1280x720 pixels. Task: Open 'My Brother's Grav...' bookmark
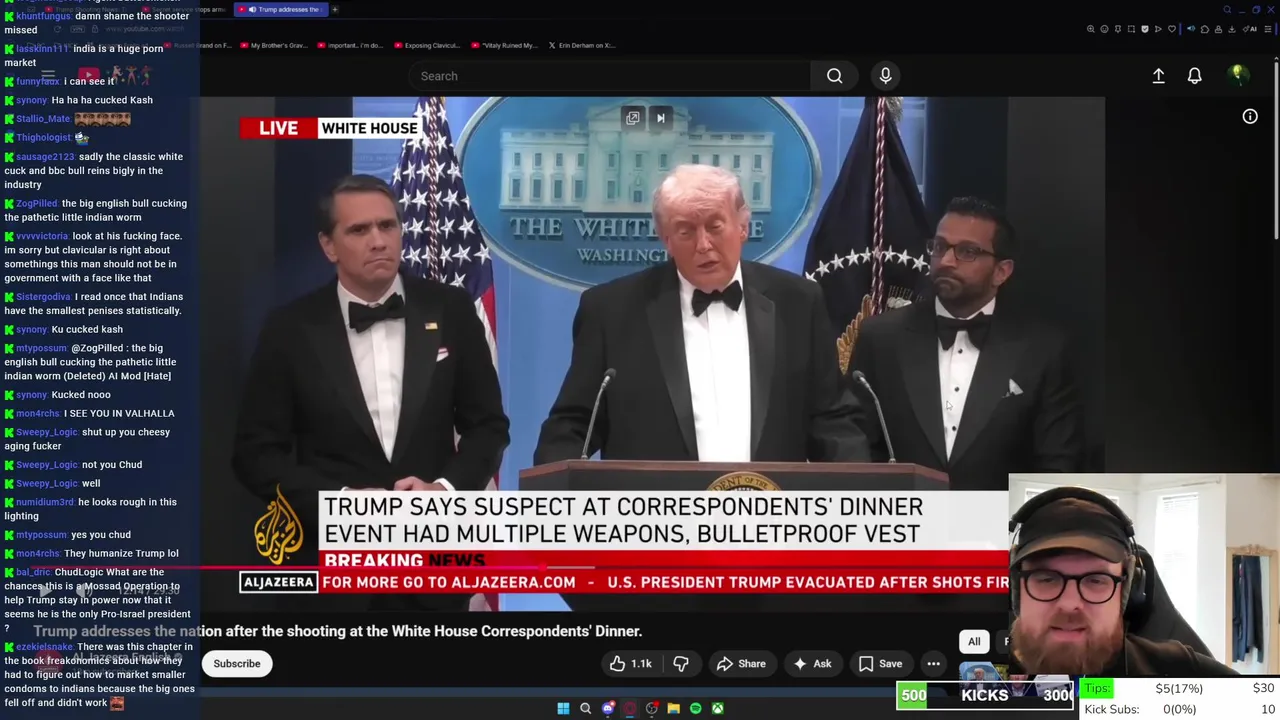pyautogui.click(x=273, y=45)
